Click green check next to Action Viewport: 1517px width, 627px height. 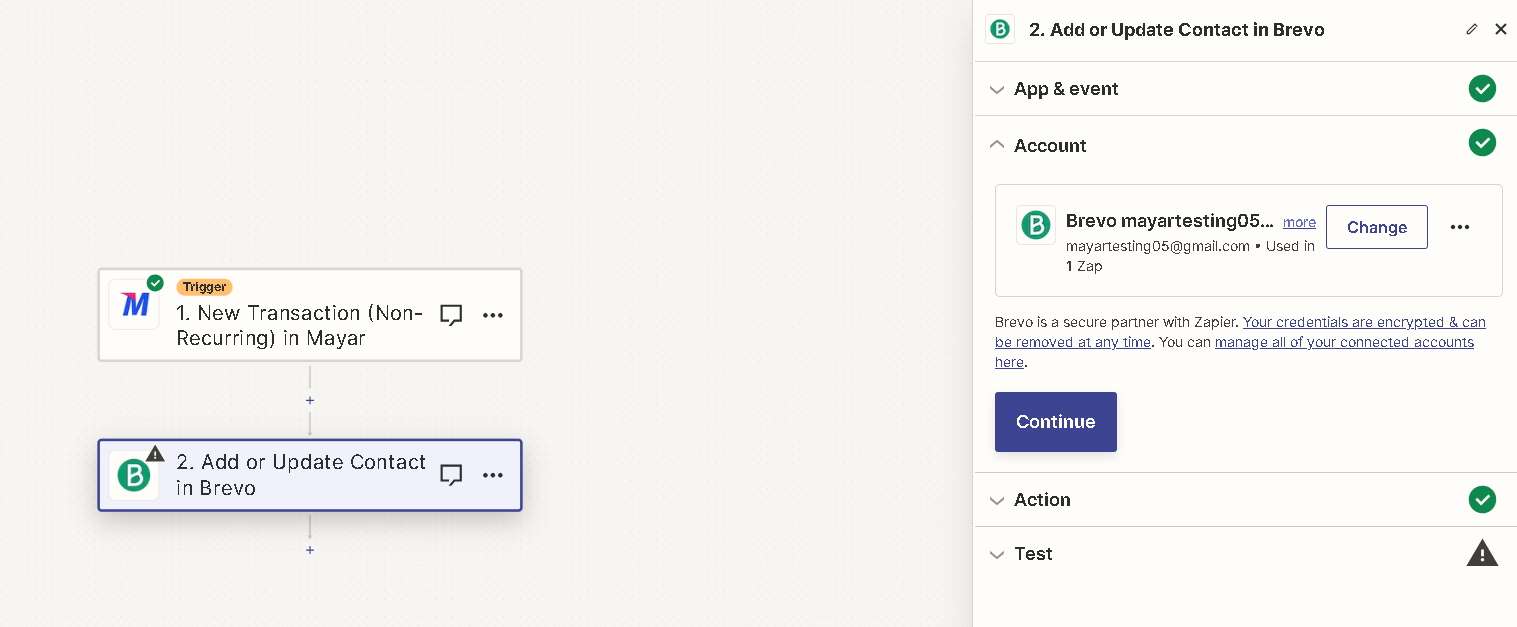(1482, 499)
